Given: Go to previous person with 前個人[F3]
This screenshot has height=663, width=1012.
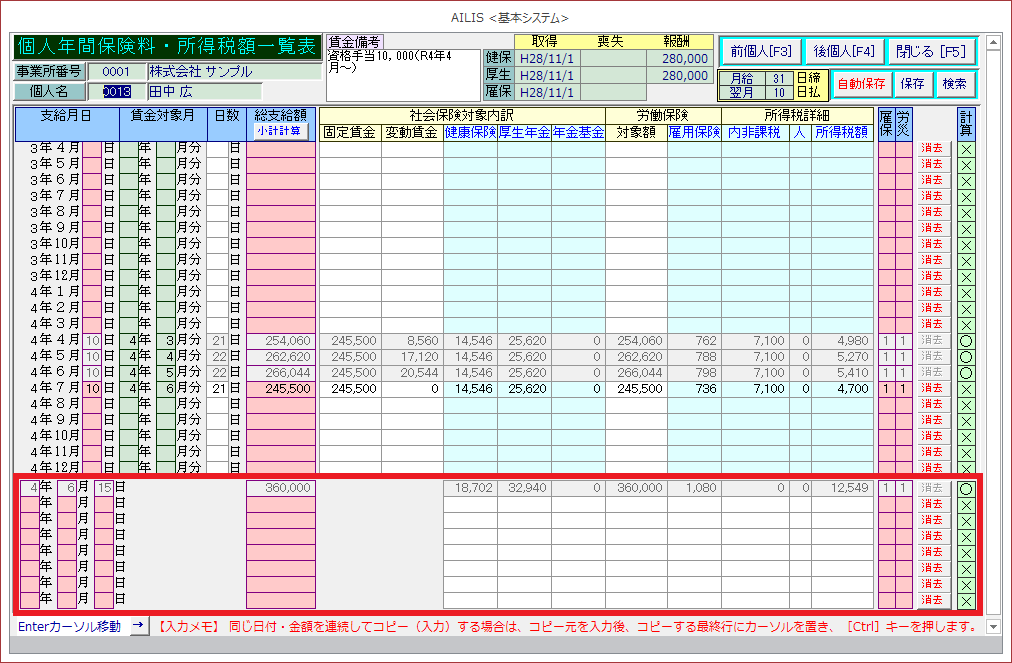Looking at the screenshot, I should point(761,51).
